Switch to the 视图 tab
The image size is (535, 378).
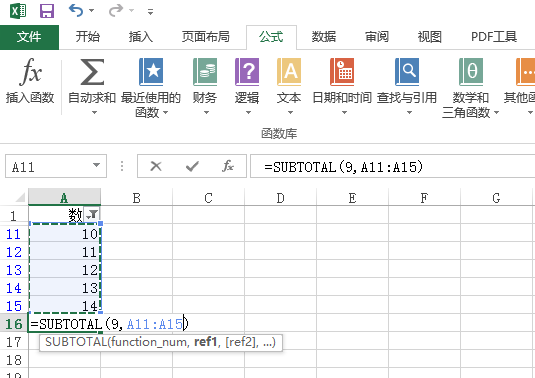coord(430,37)
